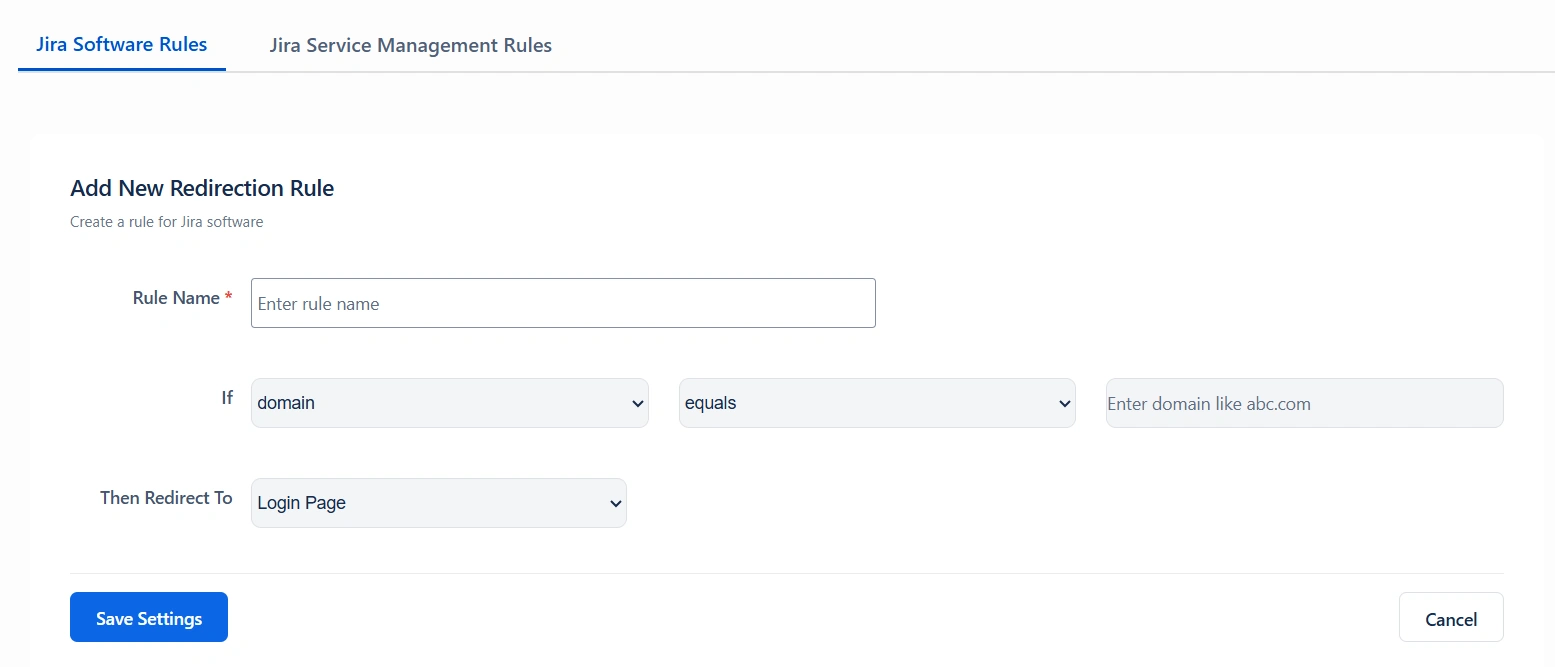Click the Rule Name input field
This screenshot has height=667, width=1555.
tap(563, 303)
